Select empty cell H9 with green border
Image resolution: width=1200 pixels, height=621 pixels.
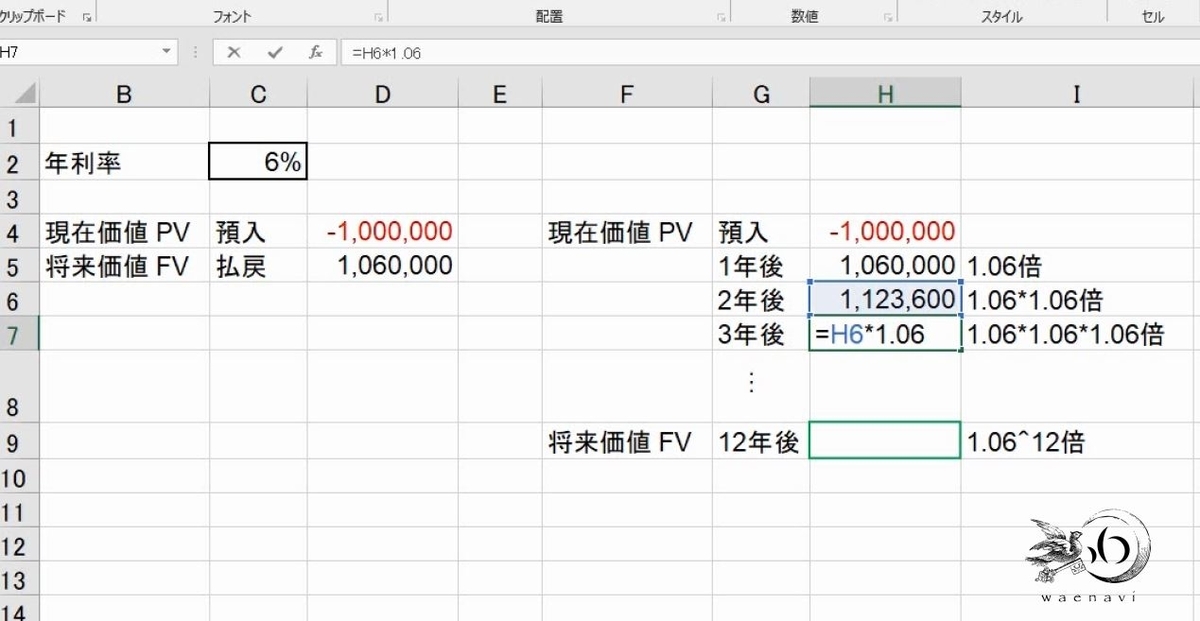coord(886,441)
